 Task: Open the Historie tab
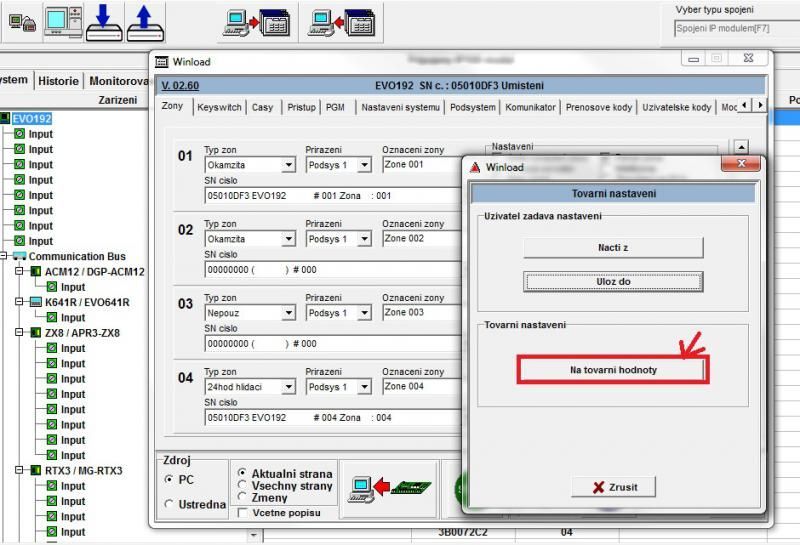[58, 81]
